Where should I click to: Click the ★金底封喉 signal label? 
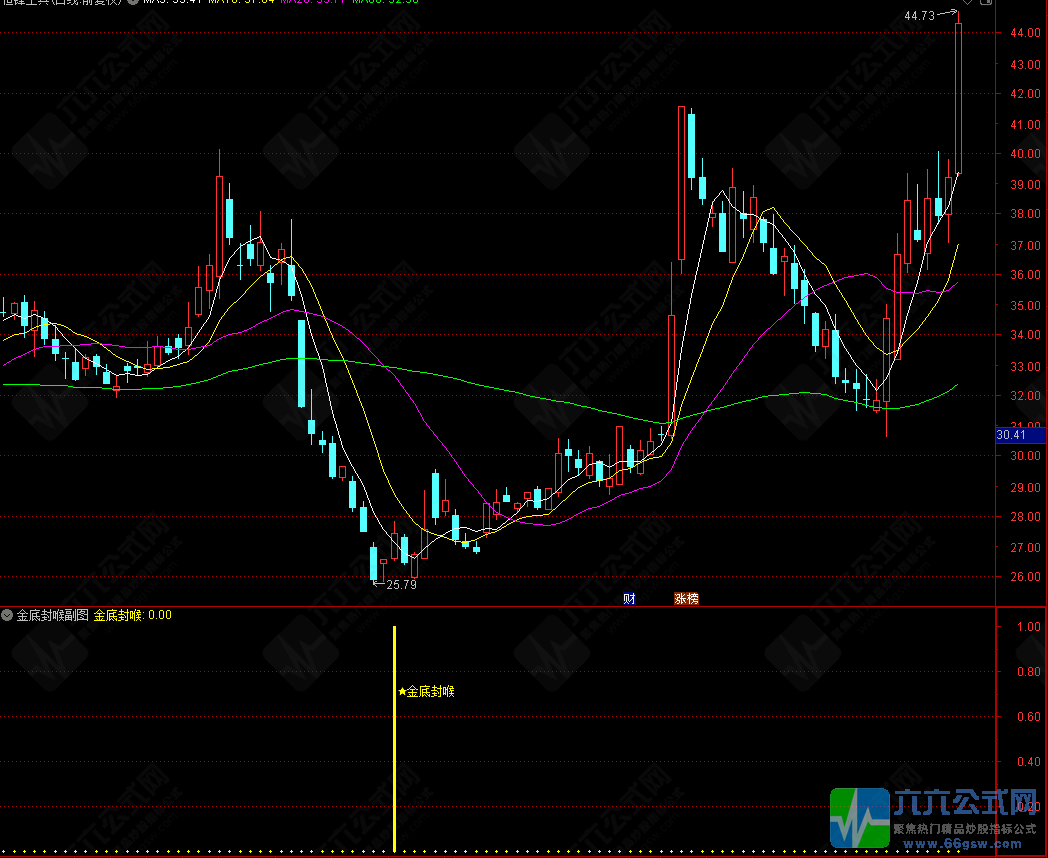[x=426, y=692]
